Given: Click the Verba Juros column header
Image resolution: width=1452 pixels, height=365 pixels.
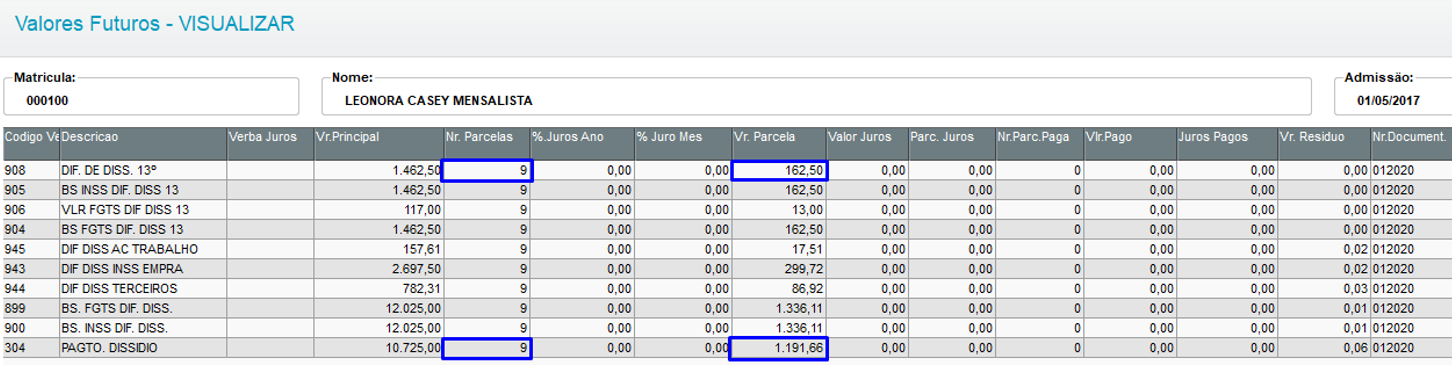Looking at the screenshot, I should click(270, 143).
